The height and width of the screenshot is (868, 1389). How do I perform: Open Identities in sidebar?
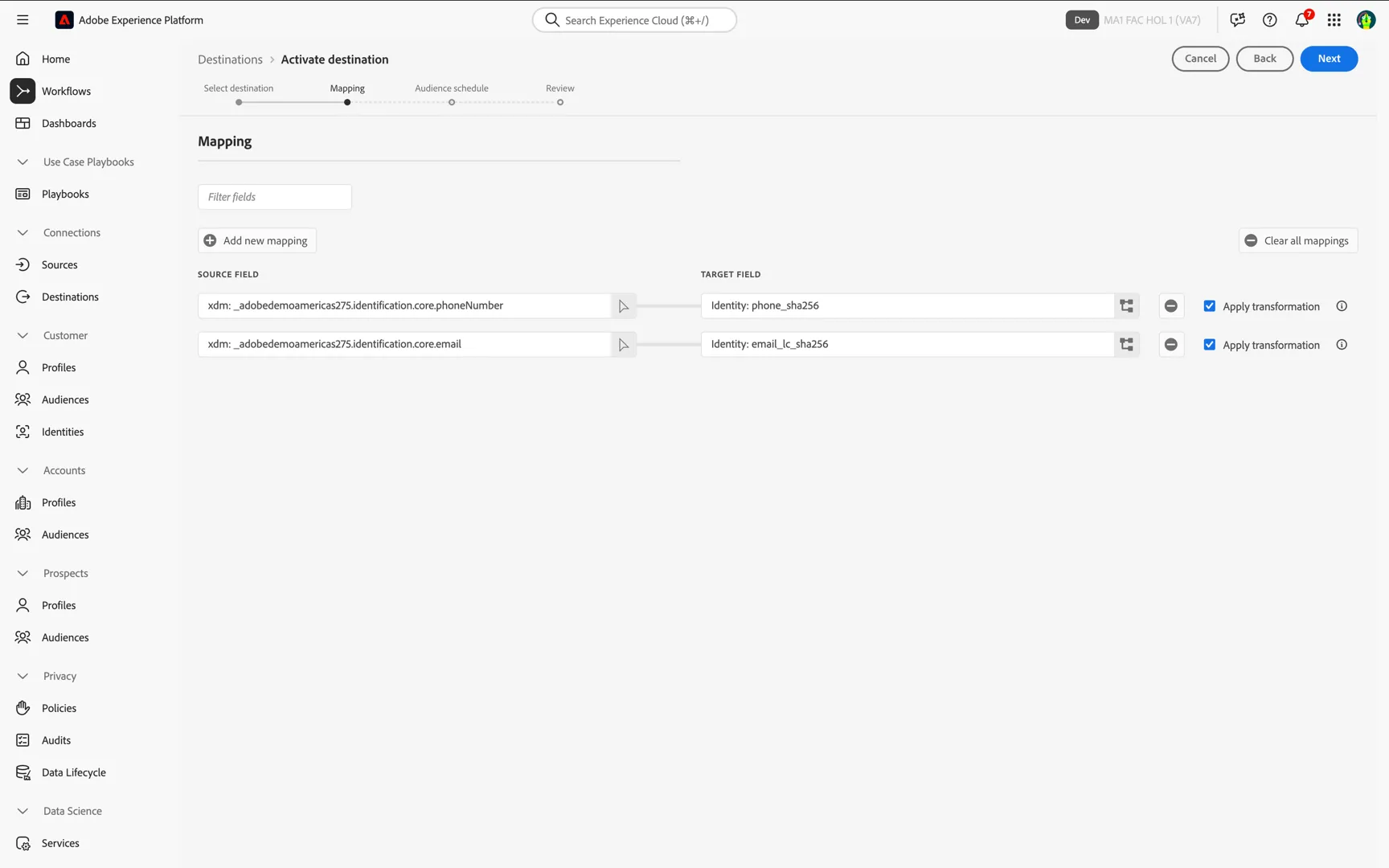point(63,432)
